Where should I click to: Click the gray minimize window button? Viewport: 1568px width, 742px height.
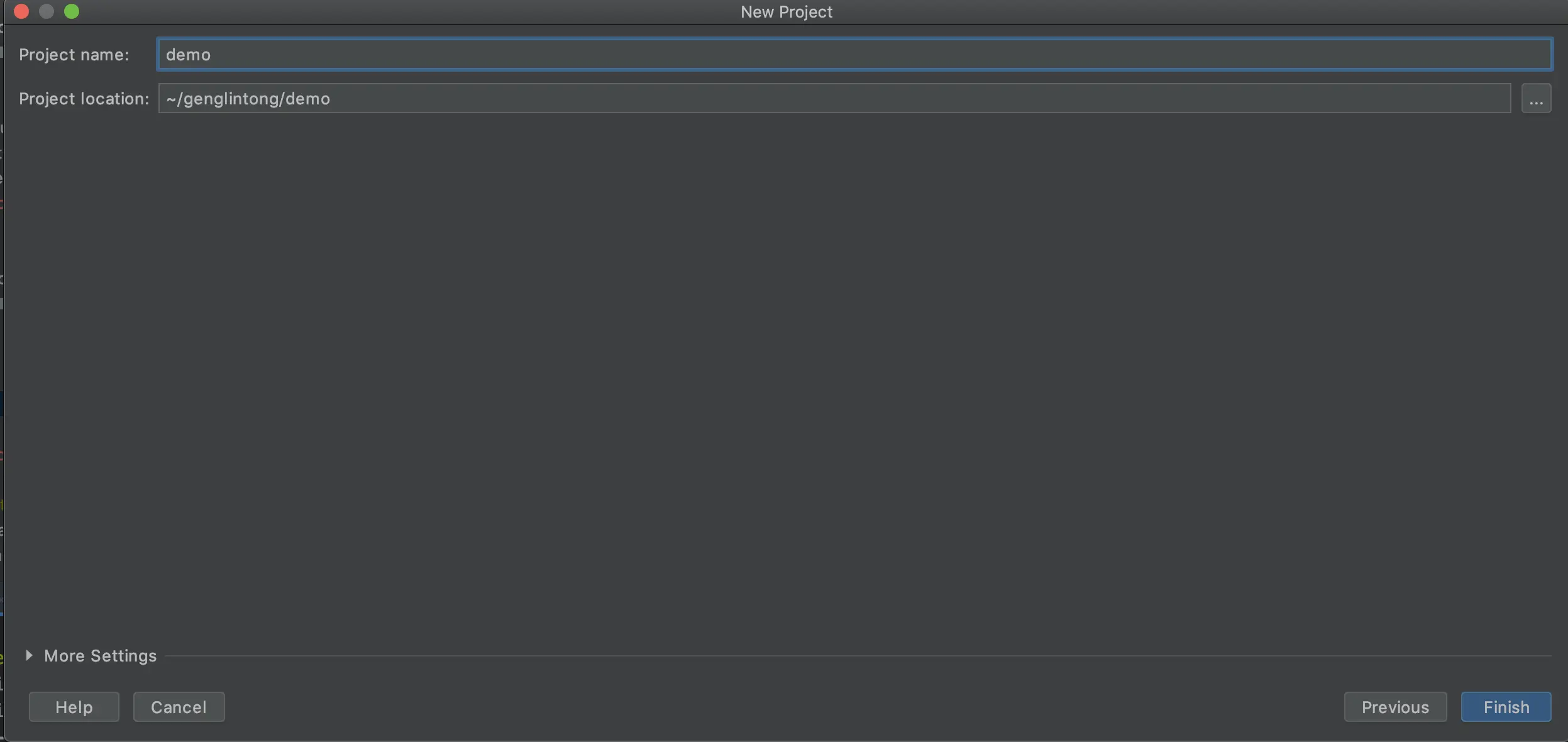pos(47,11)
